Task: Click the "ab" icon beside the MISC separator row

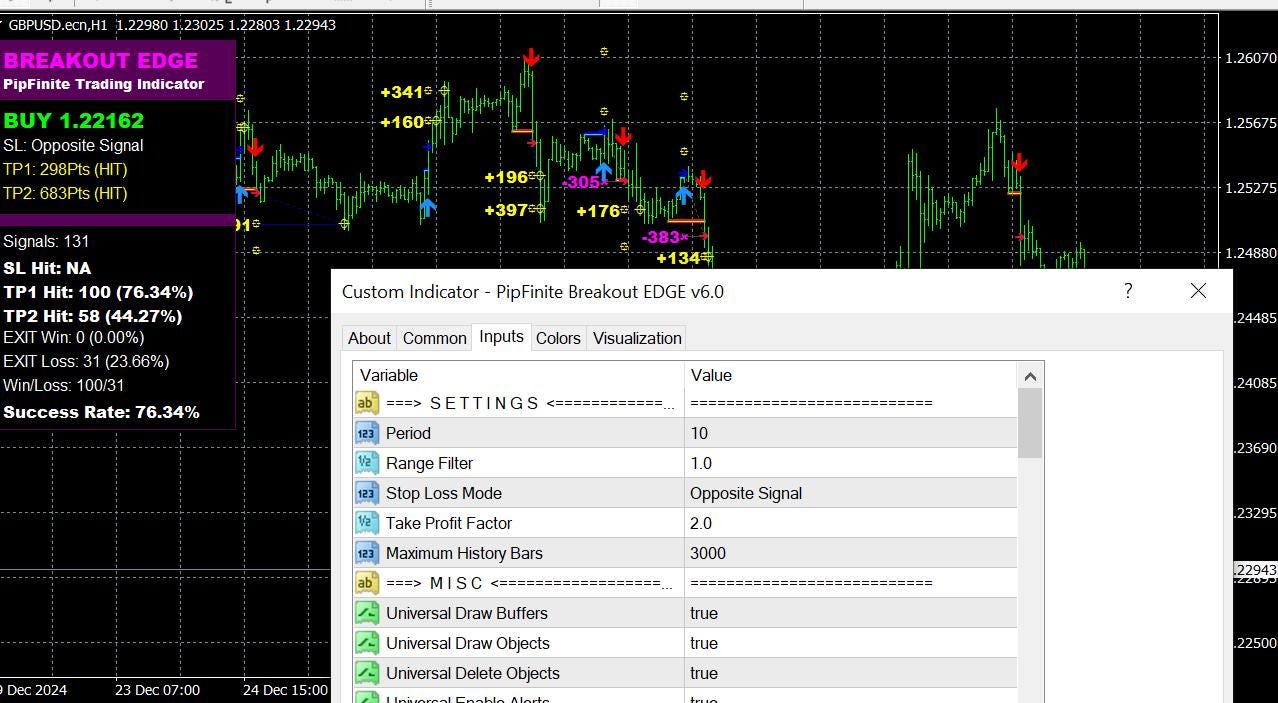Action: pos(366,583)
